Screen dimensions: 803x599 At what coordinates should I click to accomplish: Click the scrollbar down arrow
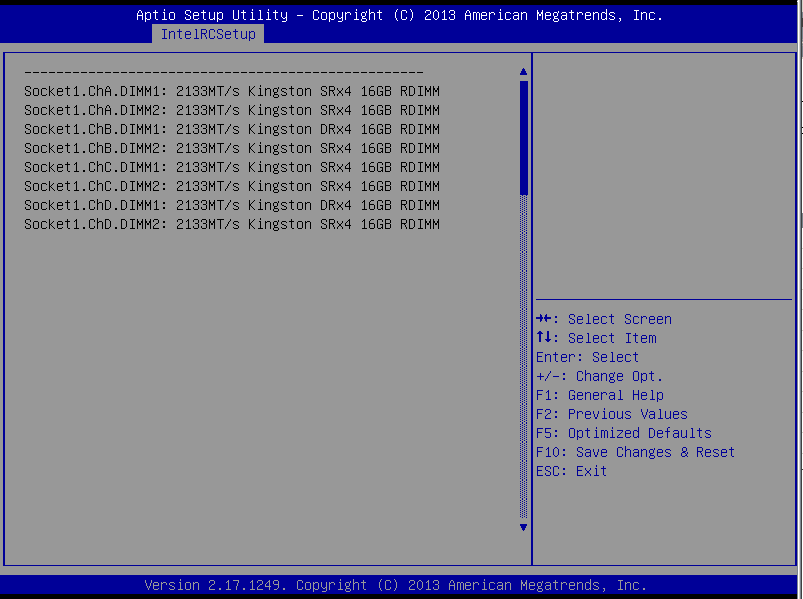coord(523,527)
